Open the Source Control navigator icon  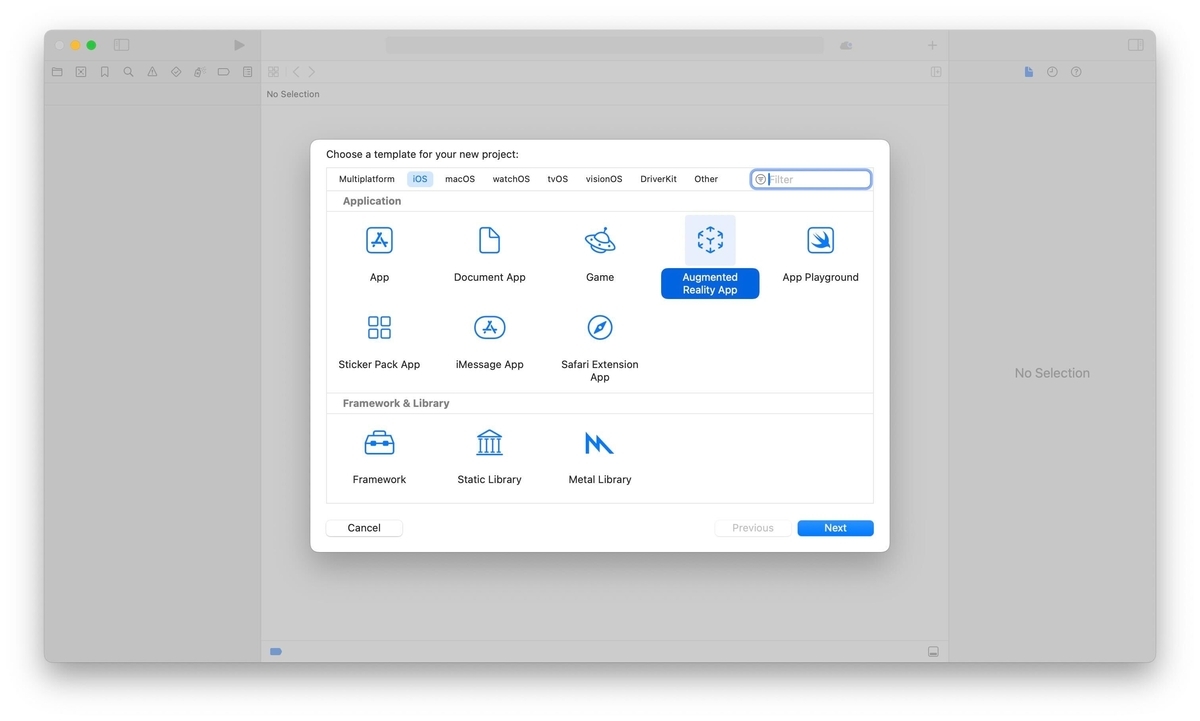tap(81, 72)
